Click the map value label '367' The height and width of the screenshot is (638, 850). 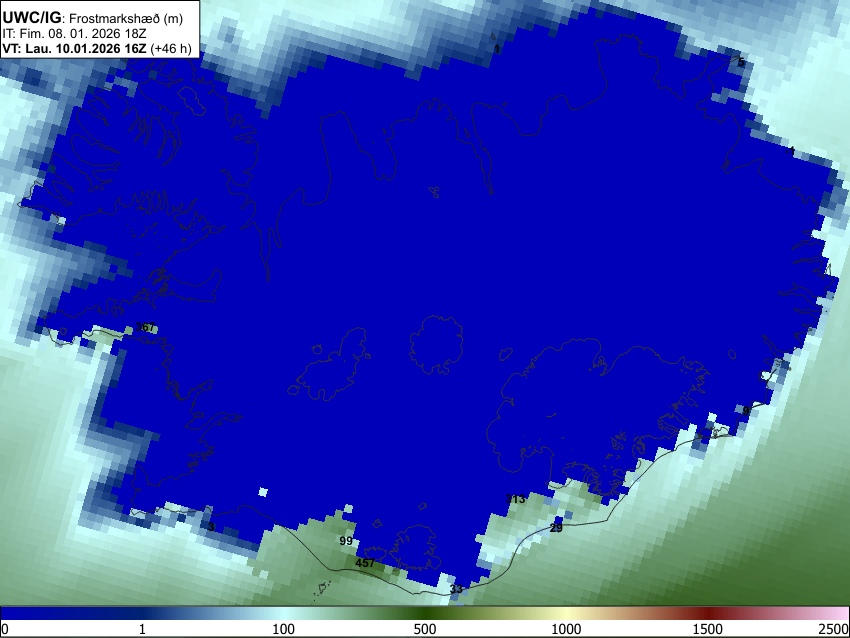(145, 327)
